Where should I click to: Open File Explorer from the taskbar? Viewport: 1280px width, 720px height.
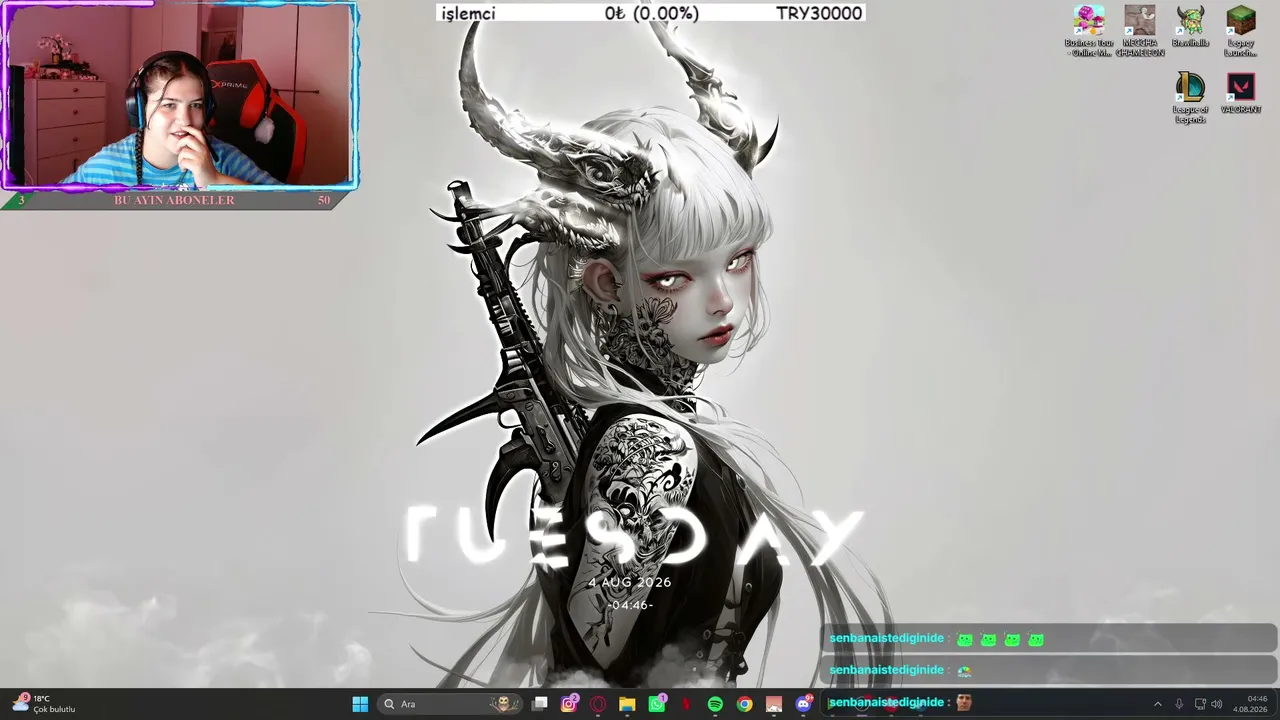coord(627,704)
